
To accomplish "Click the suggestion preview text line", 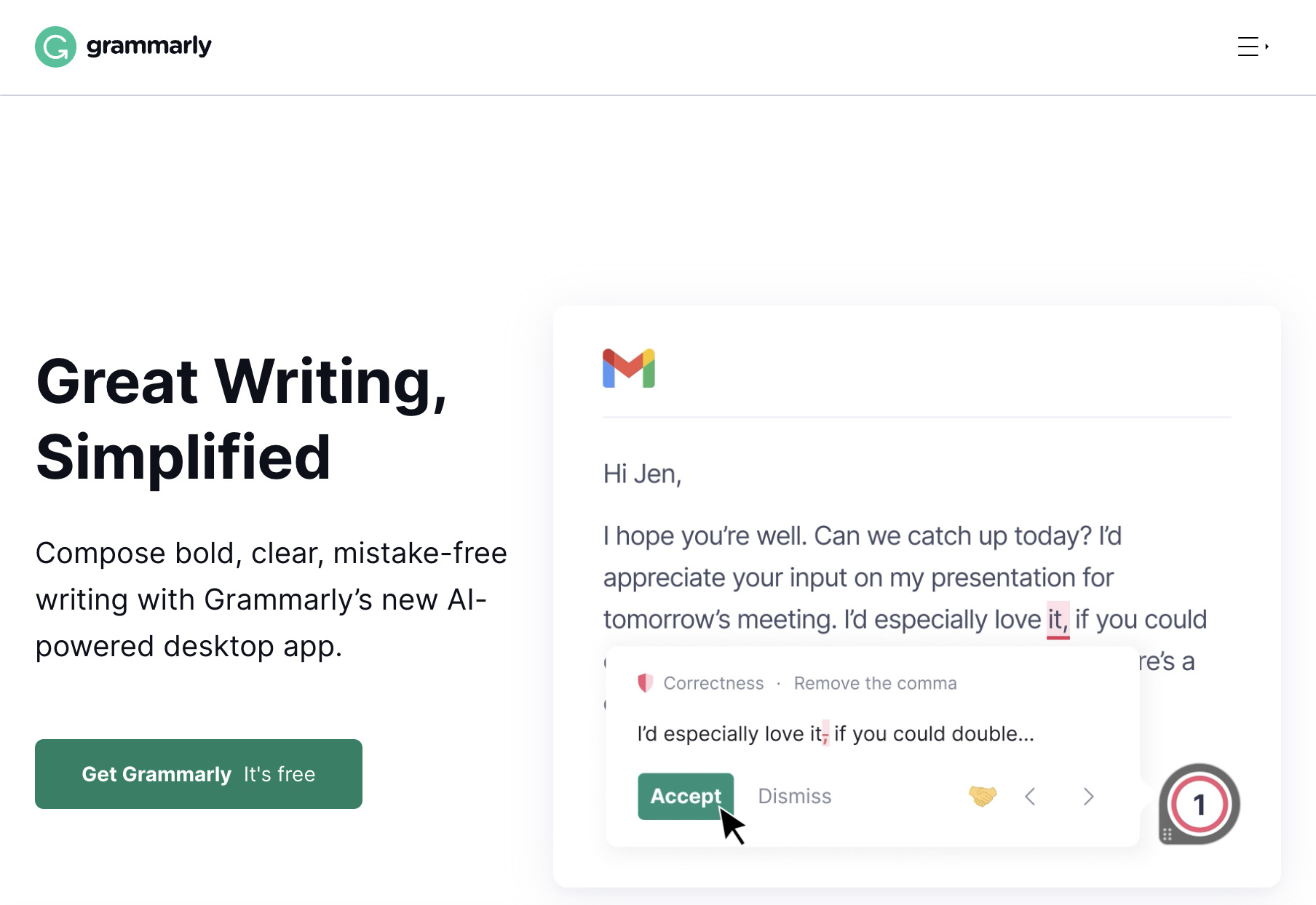I will point(836,733).
